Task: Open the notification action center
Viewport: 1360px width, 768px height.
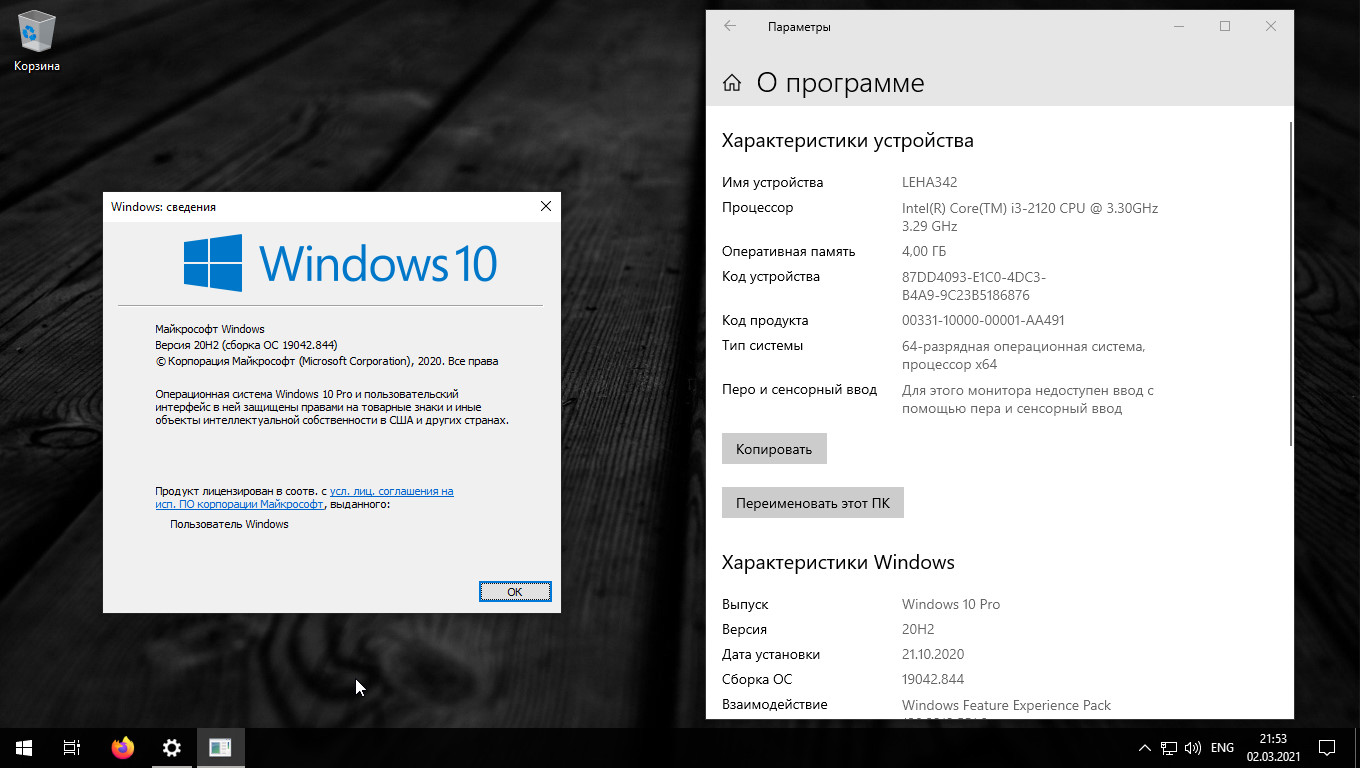Action: (1327, 747)
